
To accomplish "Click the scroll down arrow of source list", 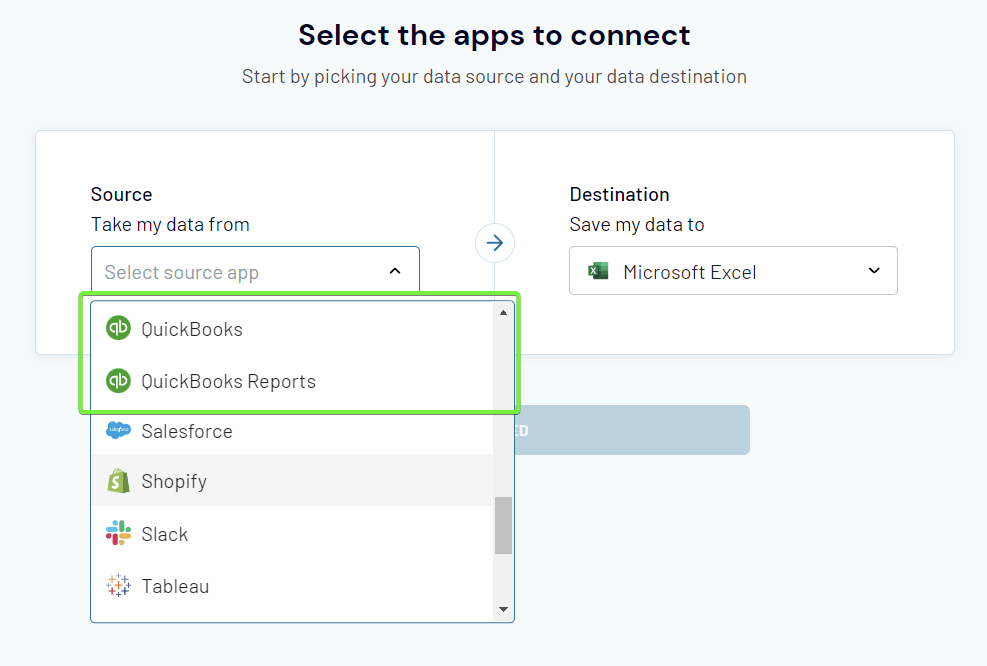I will click(503, 609).
